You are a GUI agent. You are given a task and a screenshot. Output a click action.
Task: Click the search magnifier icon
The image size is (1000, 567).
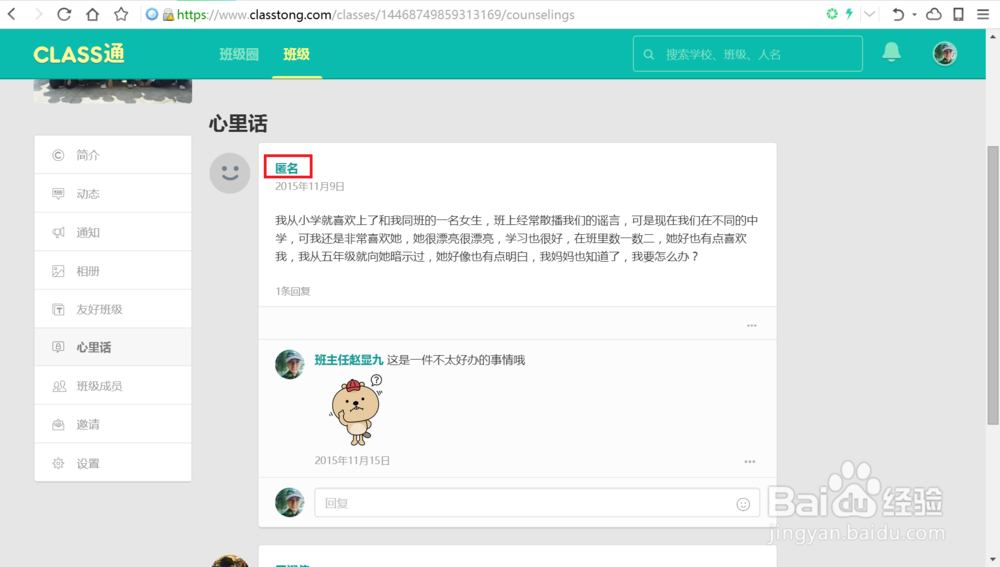click(649, 54)
